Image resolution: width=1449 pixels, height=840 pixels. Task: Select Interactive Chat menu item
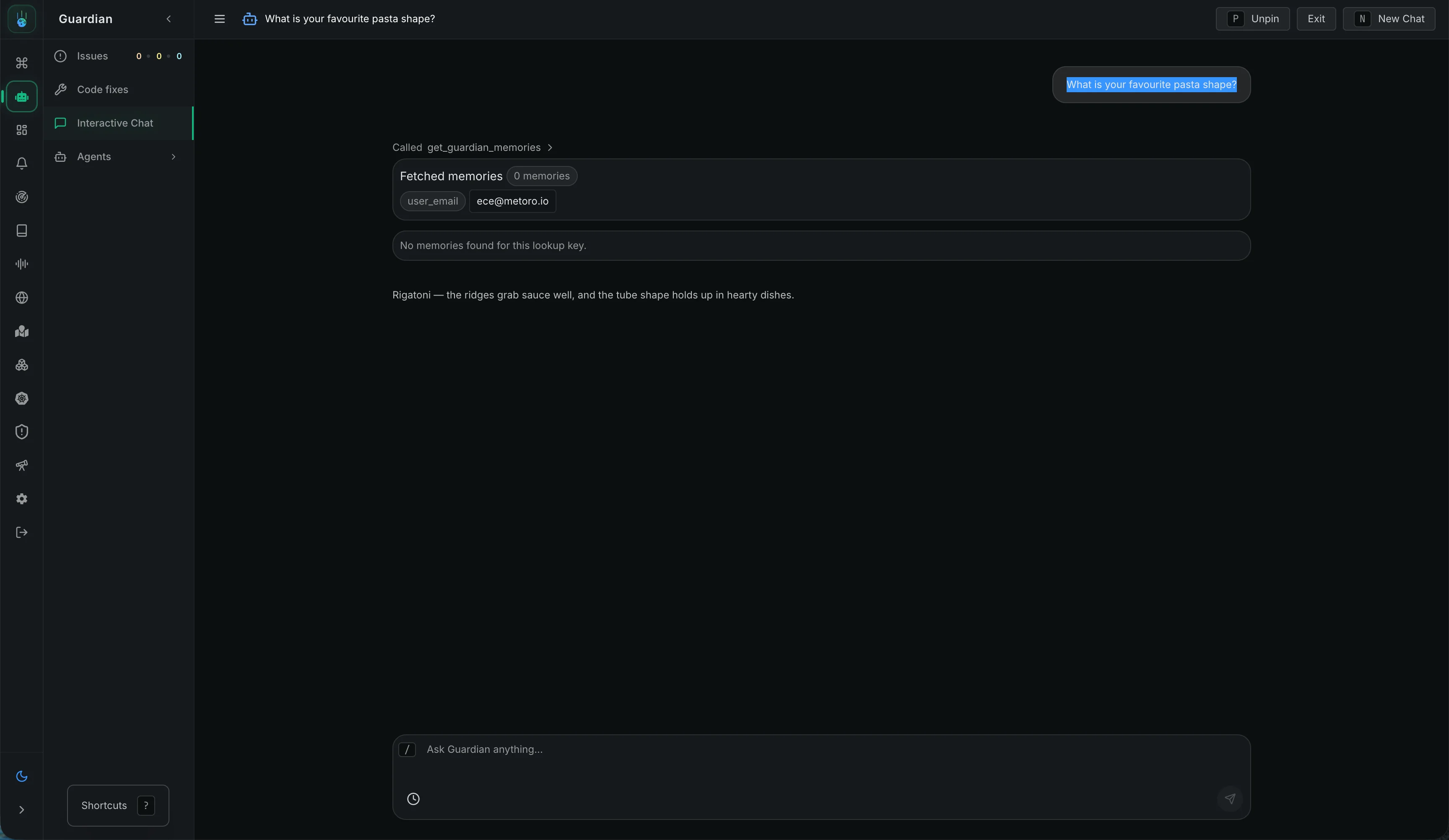119,123
